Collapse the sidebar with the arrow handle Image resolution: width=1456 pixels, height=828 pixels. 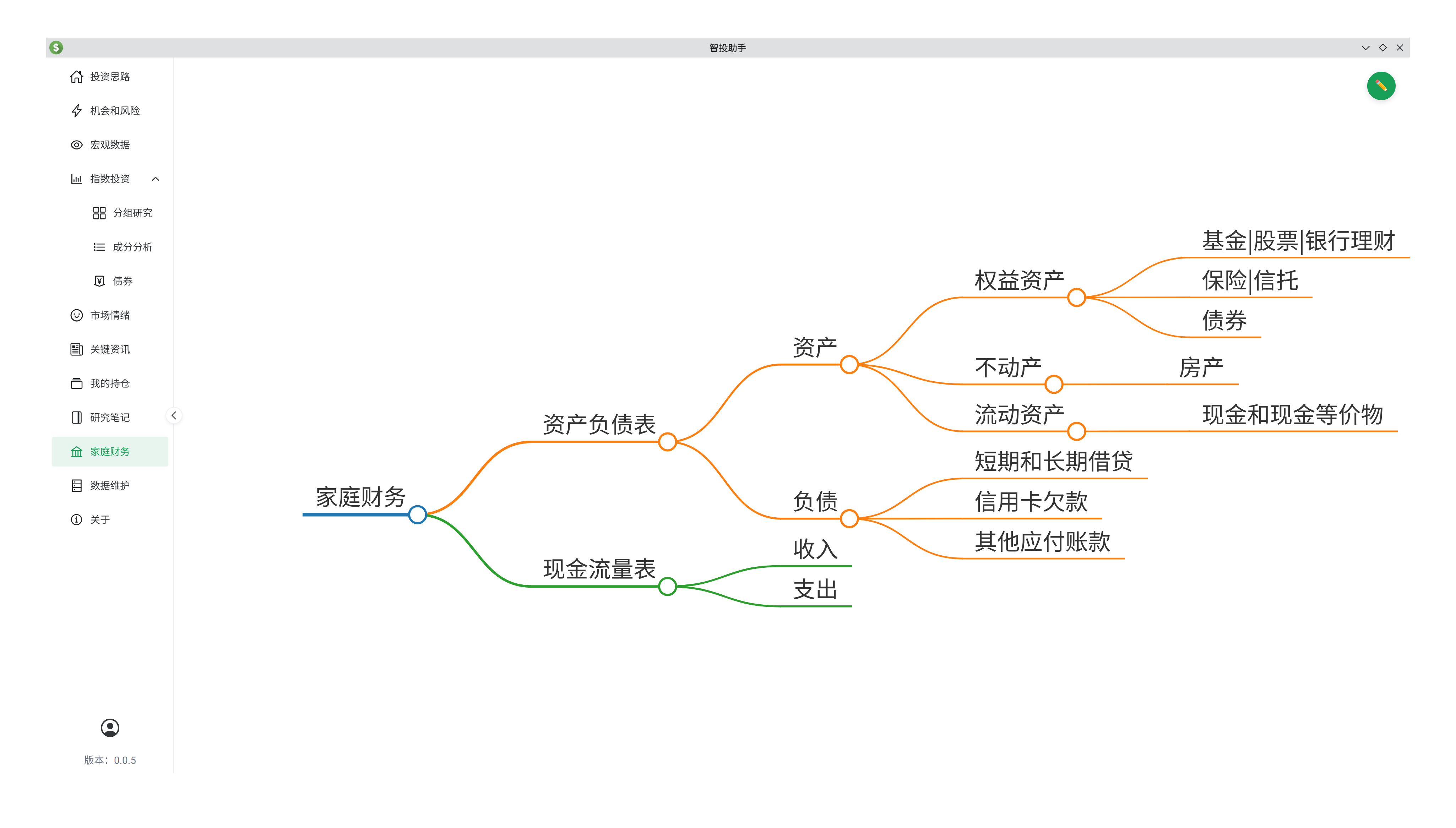[x=174, y=416]
